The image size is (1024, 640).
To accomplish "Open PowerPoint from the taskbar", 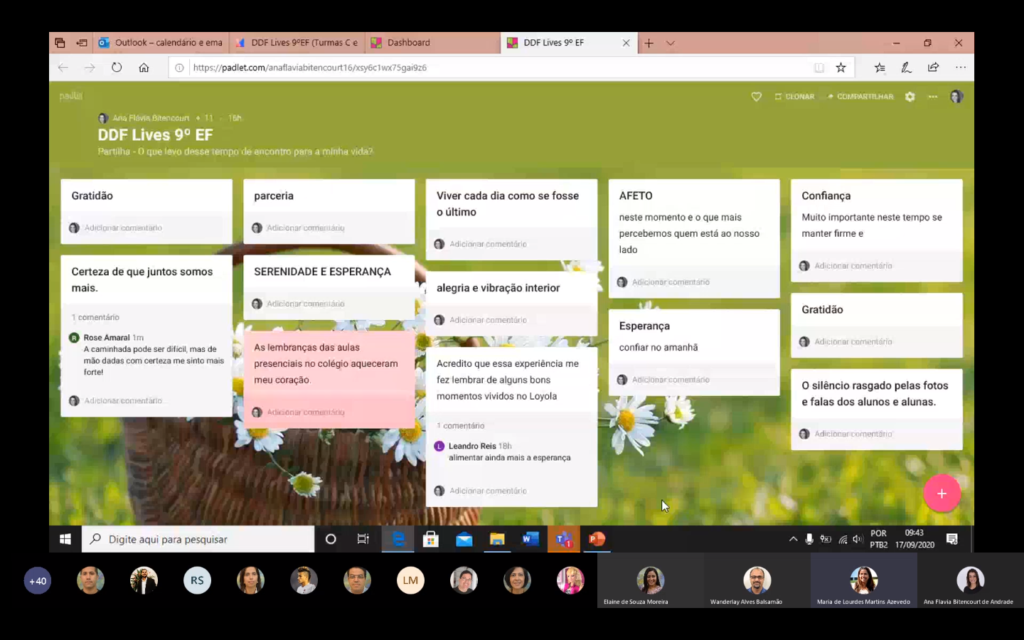I will (x=597, y=539).
